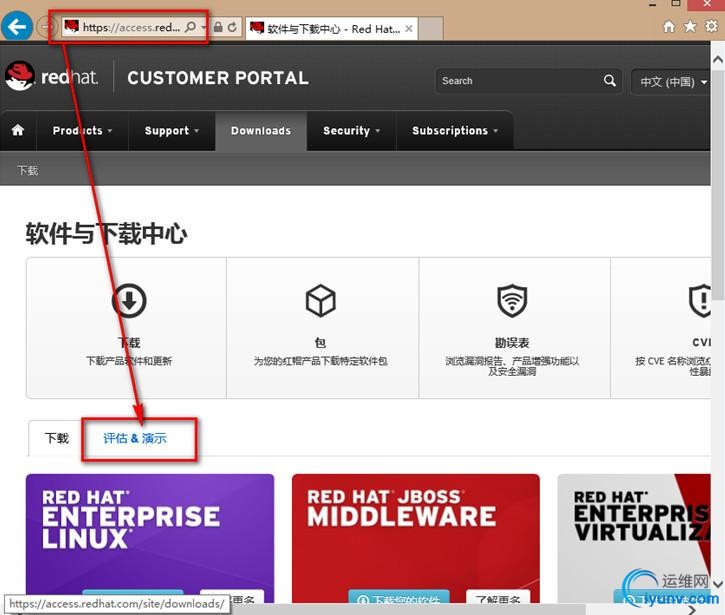Click the security lock icon in address bar
This screenshot has height=615, width=725.
click(x=218, y=27)
